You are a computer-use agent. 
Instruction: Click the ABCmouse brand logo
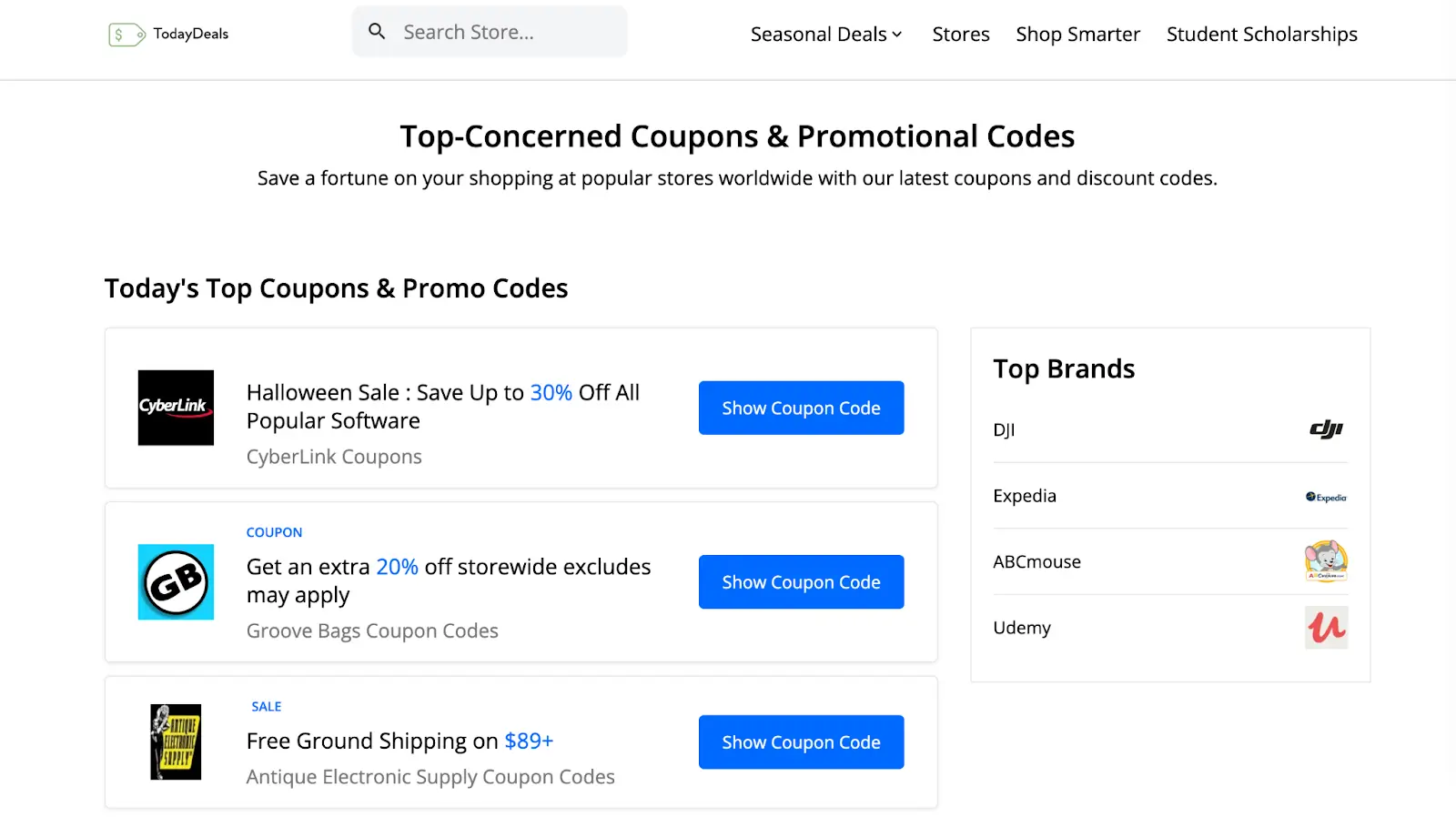(x=1325, y=561)
